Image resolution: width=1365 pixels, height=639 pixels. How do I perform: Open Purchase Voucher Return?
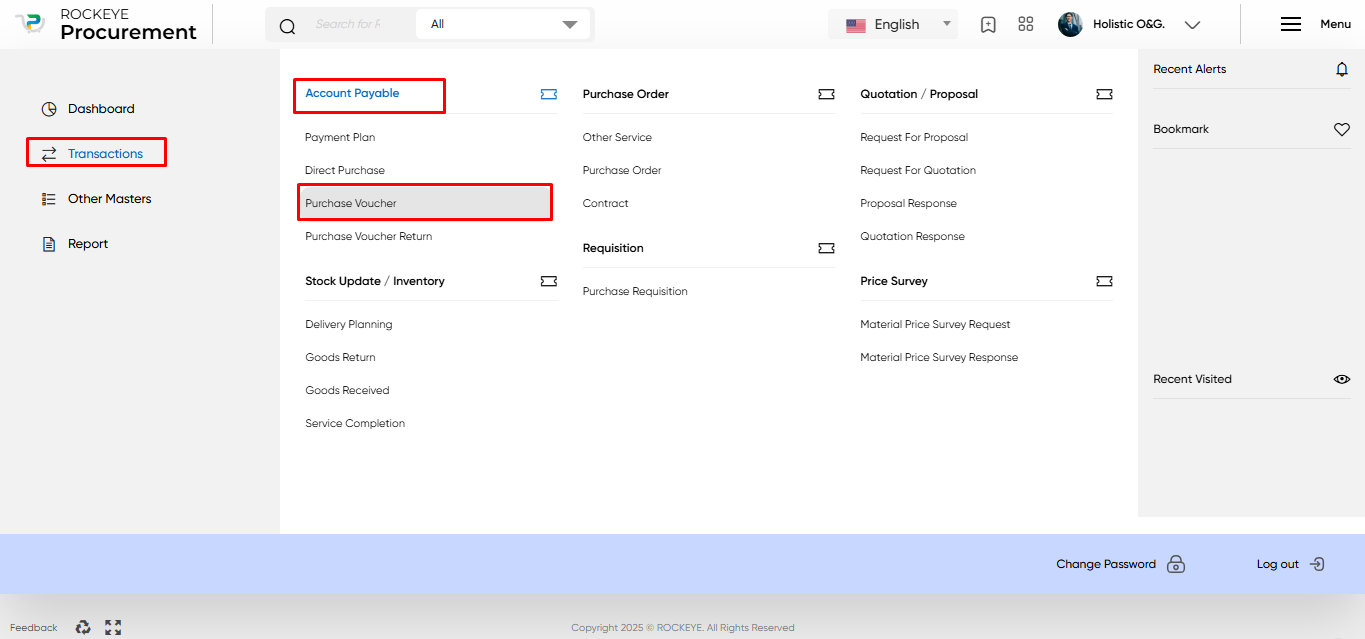(369, 236)
